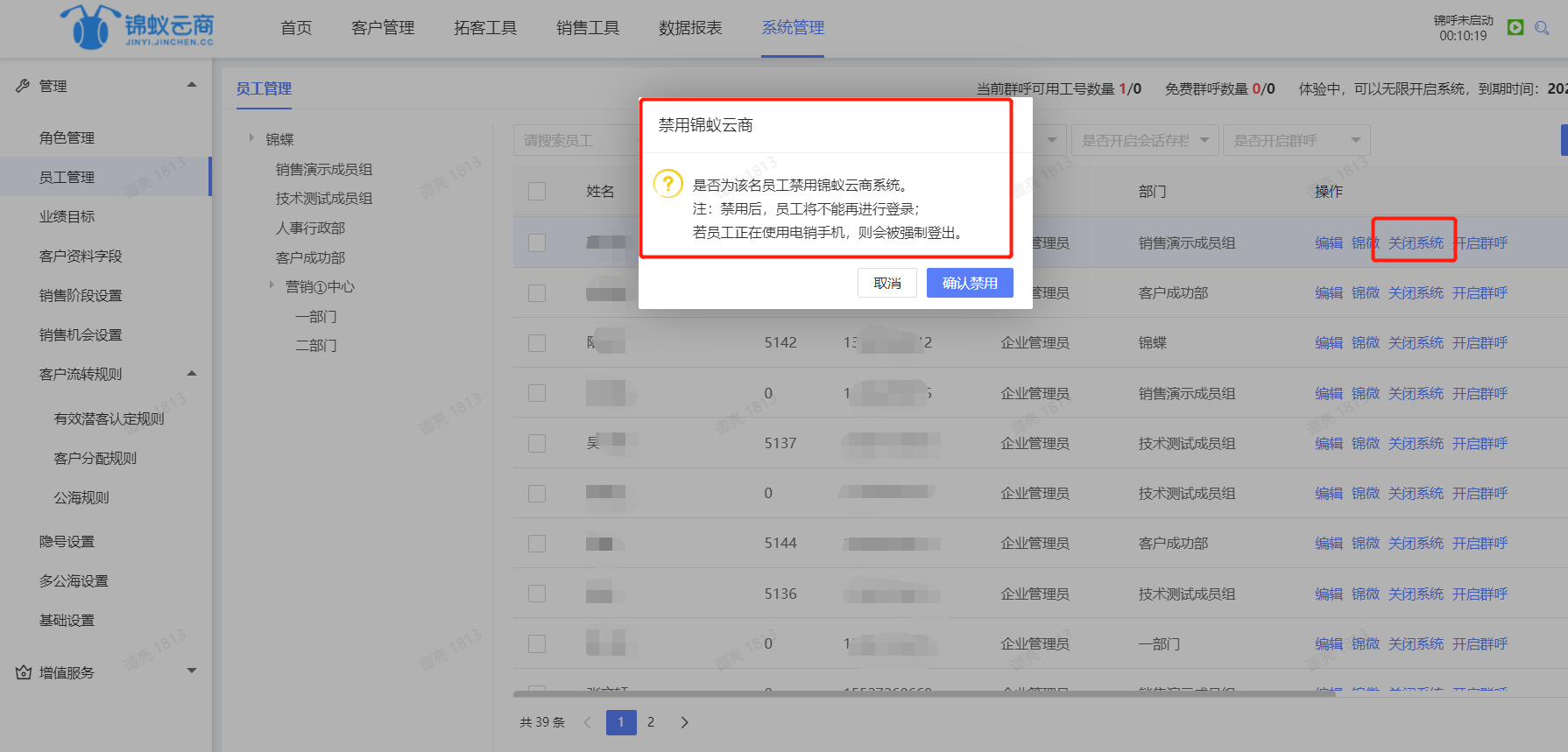This screenshot has height=752, width=1568.
Task: Open 多公海设置 in the sidebar
Action: tap(74, 580)
